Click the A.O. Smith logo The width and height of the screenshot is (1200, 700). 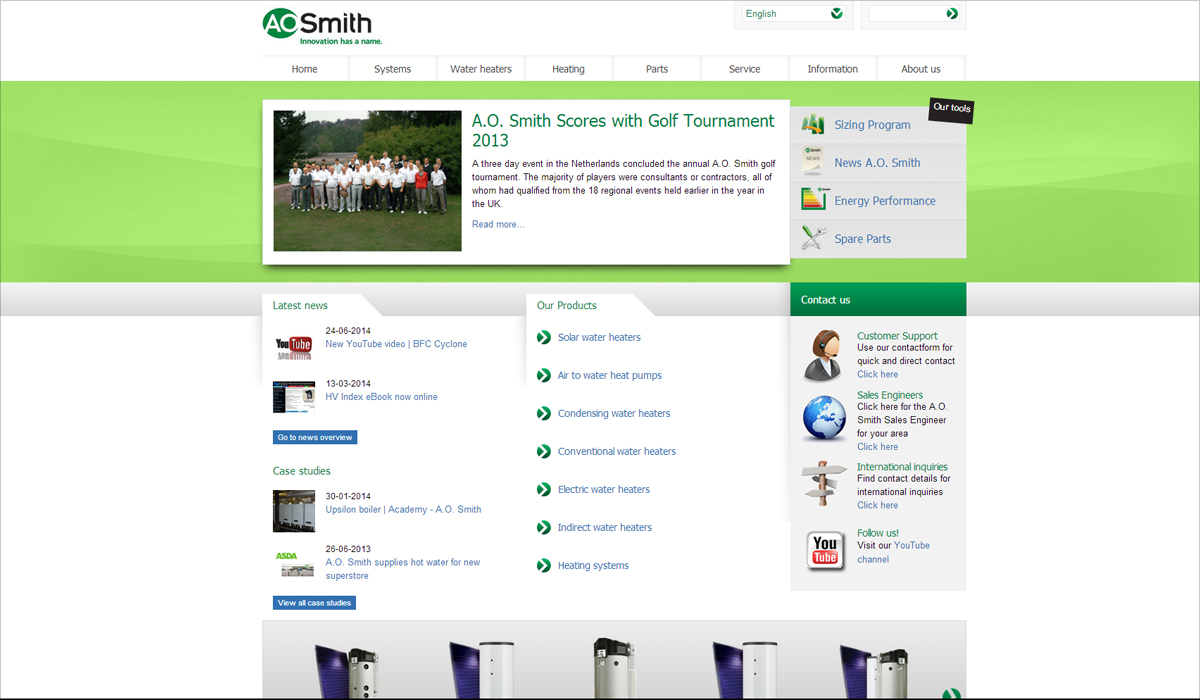point(322,26)
